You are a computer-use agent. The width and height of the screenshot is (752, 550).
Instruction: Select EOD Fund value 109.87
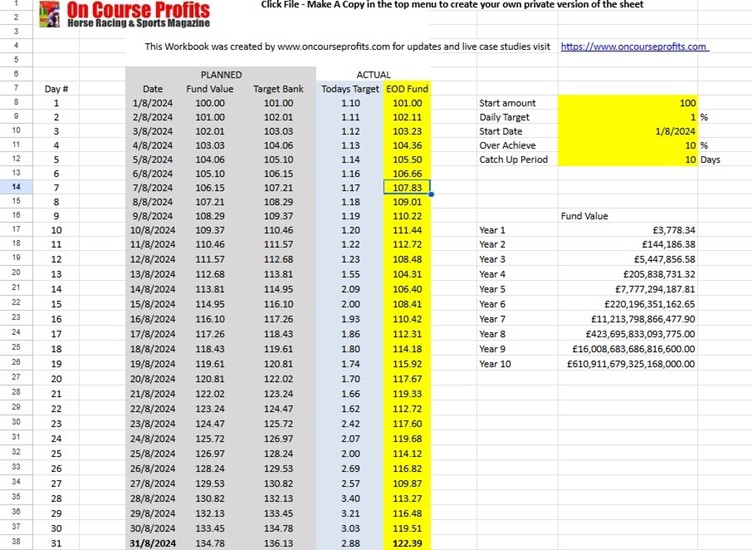[407, 483]
